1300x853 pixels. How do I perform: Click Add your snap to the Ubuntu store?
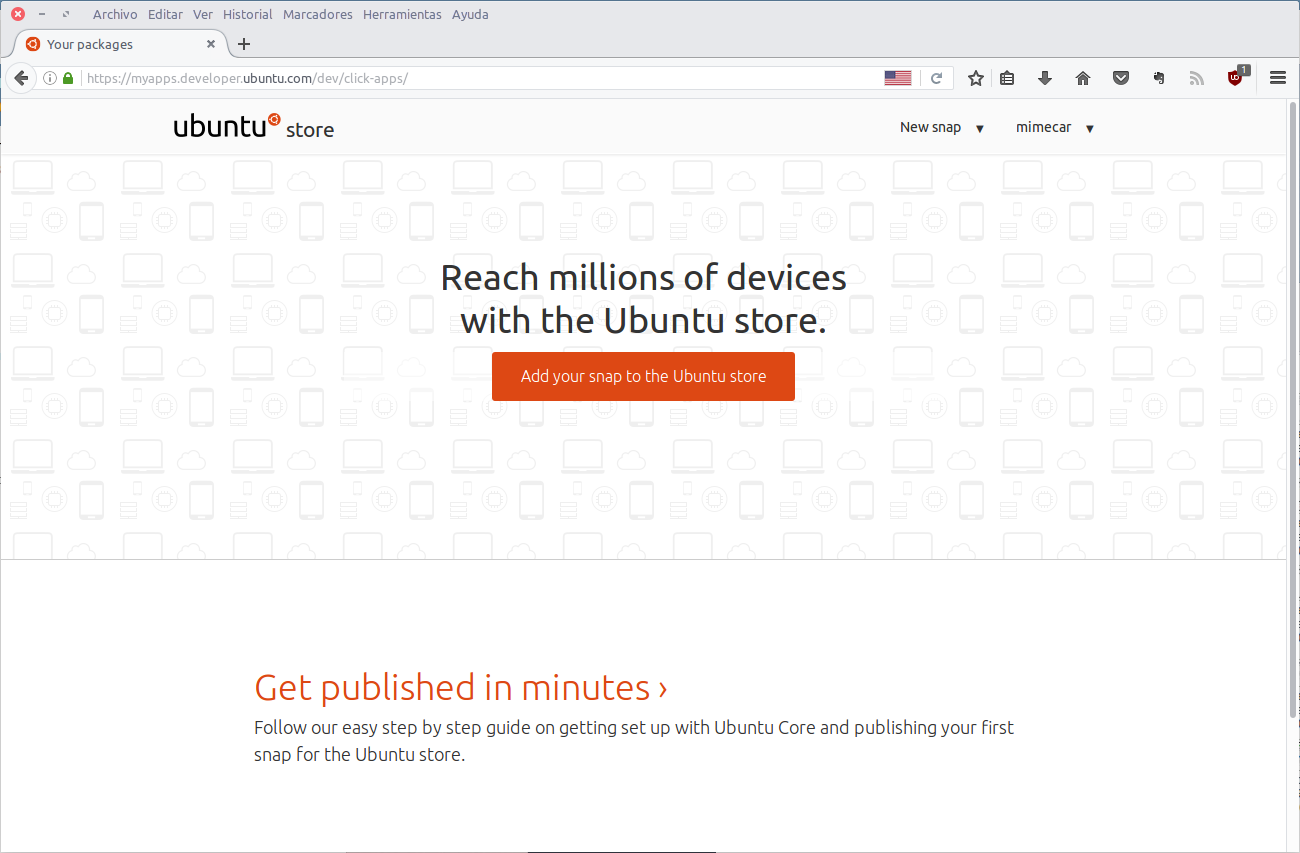coord(643,376)
